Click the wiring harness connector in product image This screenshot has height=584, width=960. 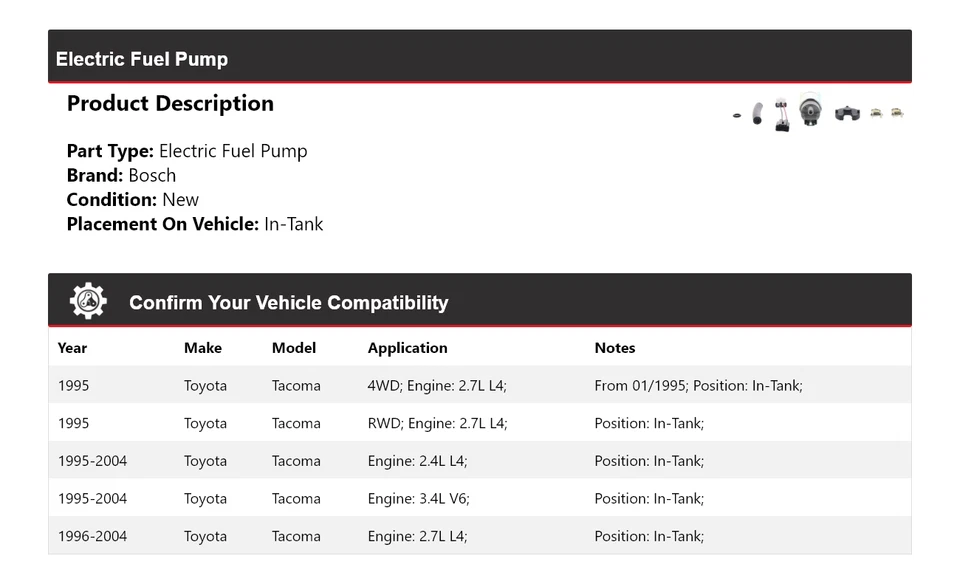coord(782,115)
